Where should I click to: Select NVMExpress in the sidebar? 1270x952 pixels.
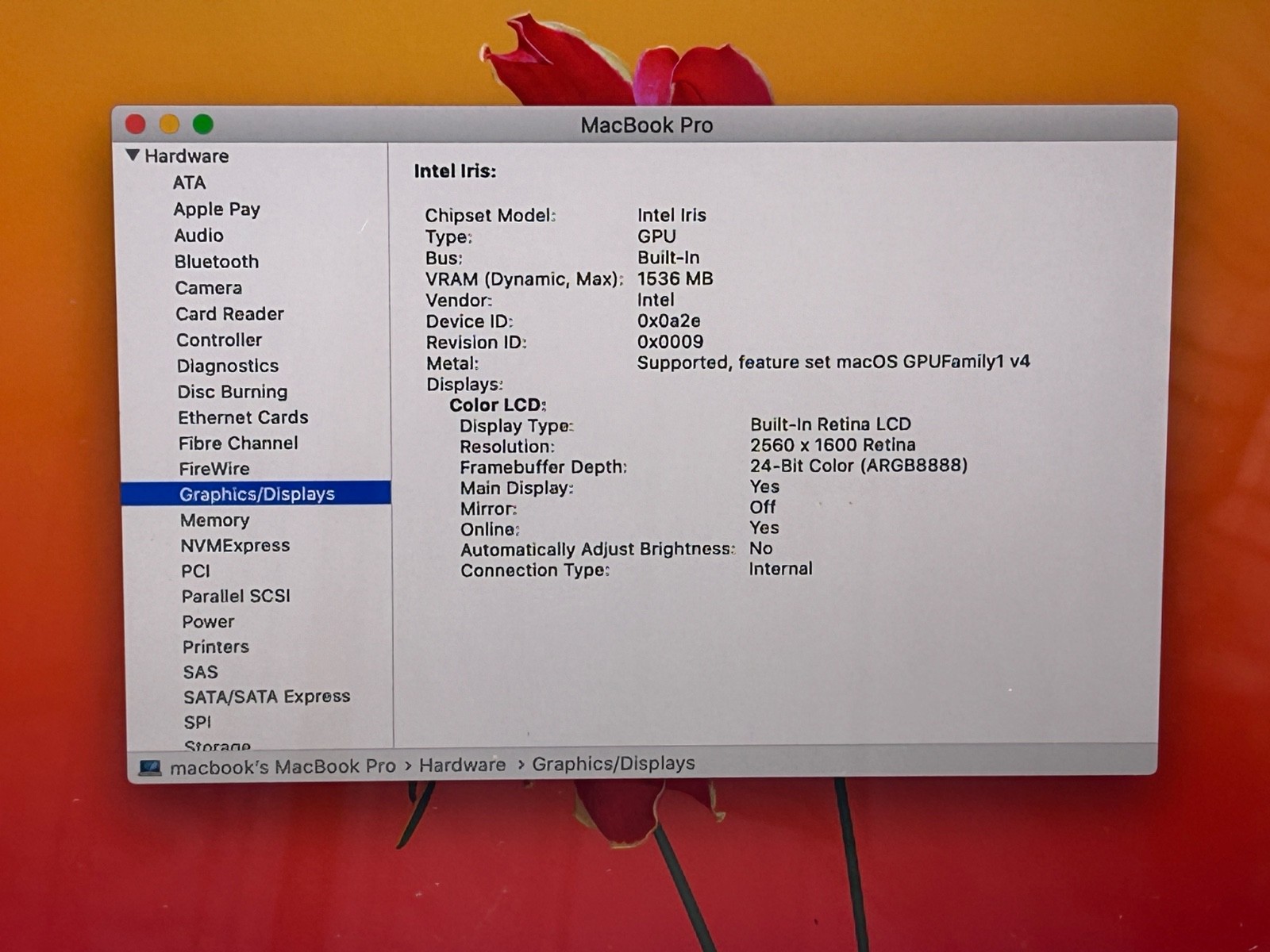click(x=235, y=546)
